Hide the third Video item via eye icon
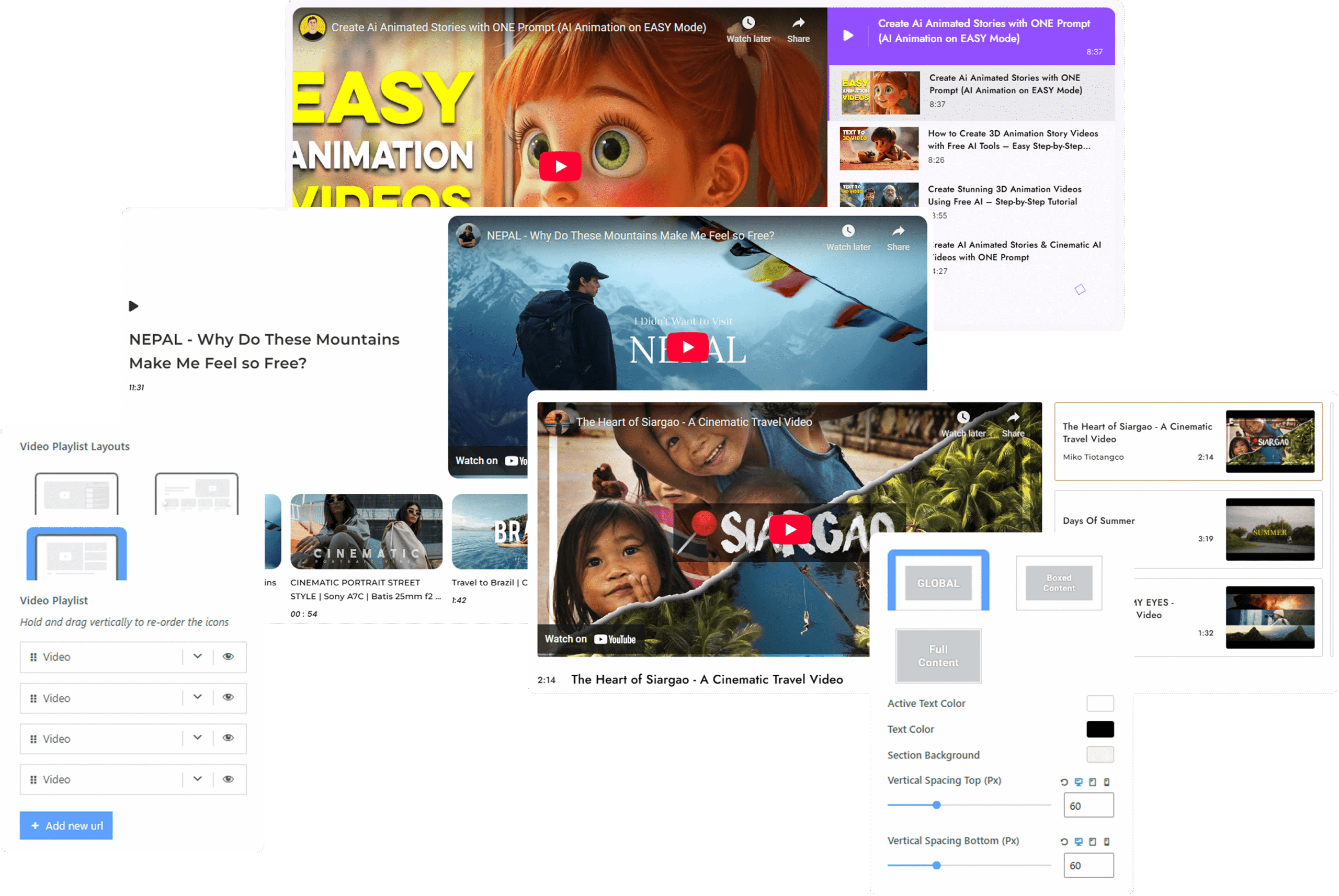Image resolution: width=1339 pixels, height=896 pixels. [x=228, y=738]
